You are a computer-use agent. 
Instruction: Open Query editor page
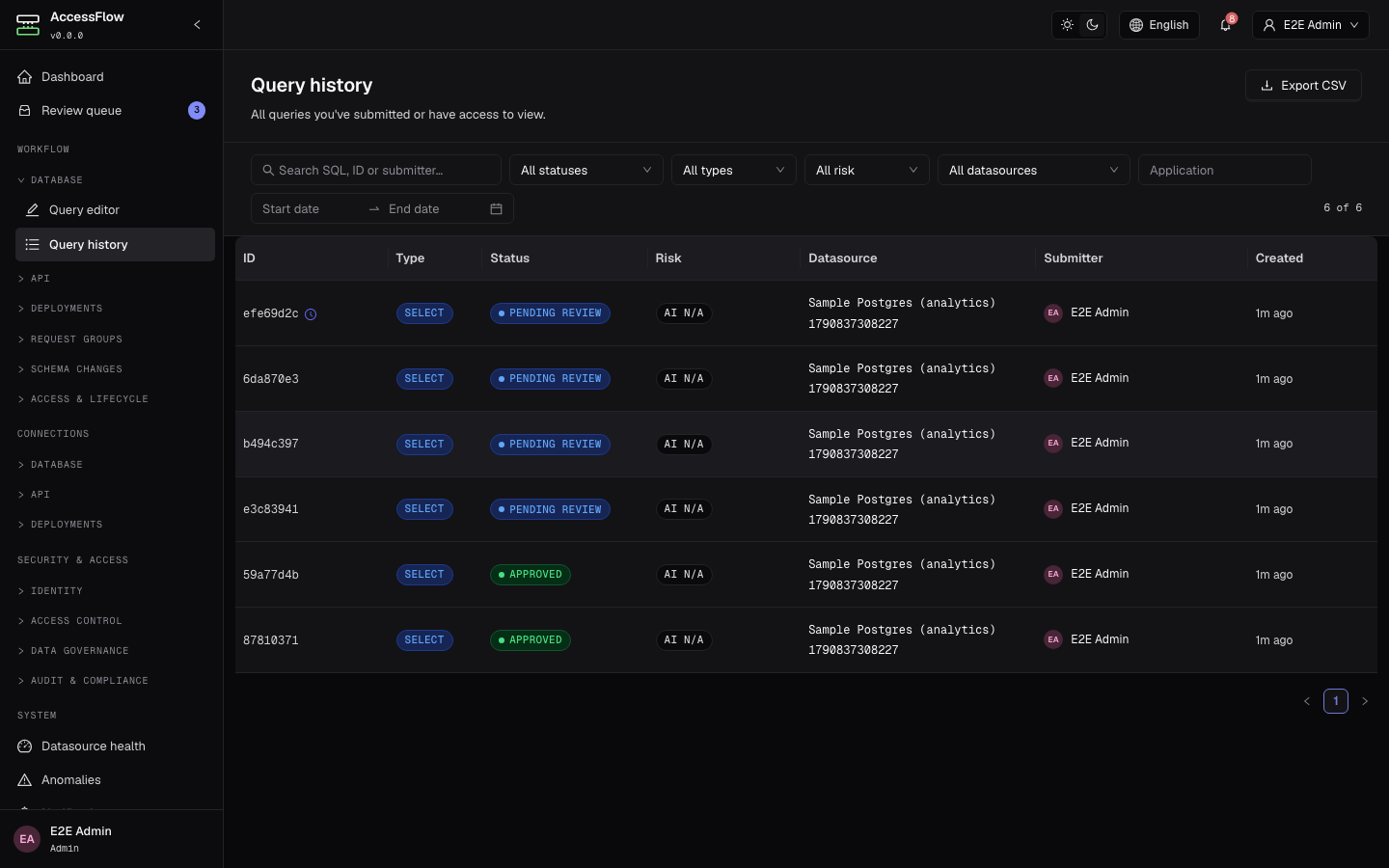click(x=115, y=210)
